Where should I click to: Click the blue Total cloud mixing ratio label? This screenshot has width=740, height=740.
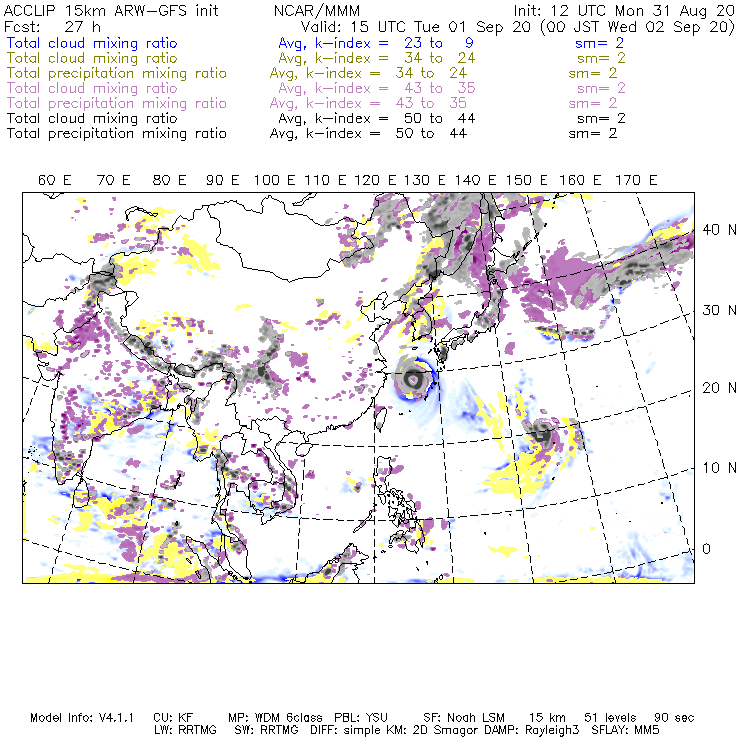(92, 43)
